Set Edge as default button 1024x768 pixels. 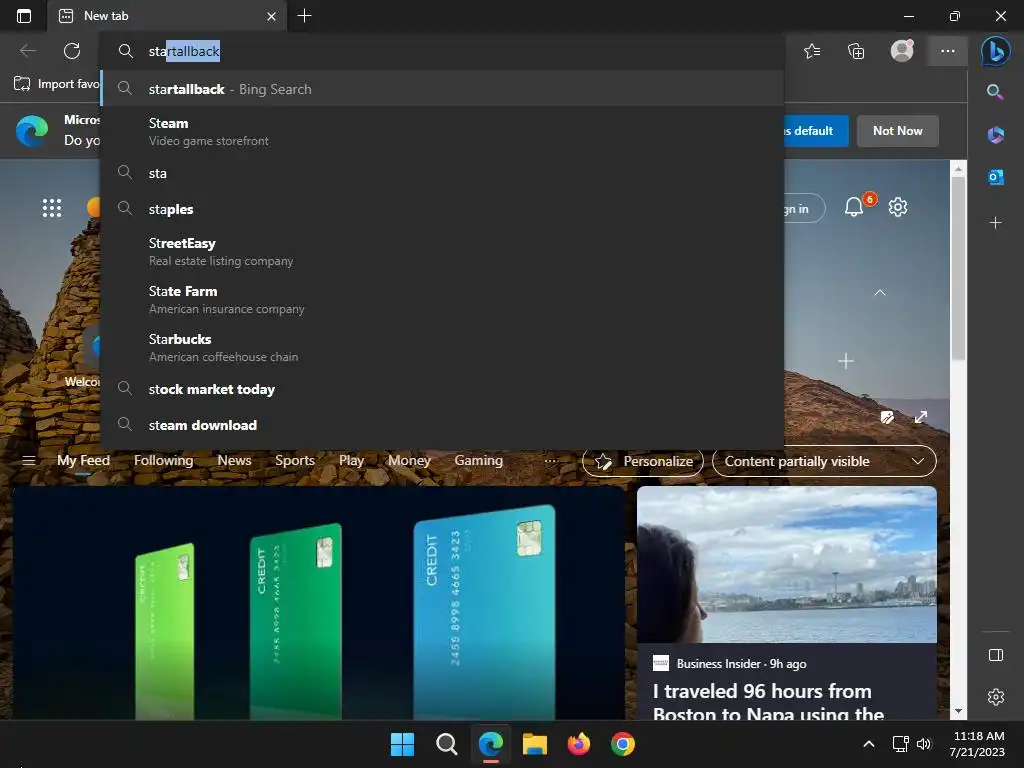(814, 131)
